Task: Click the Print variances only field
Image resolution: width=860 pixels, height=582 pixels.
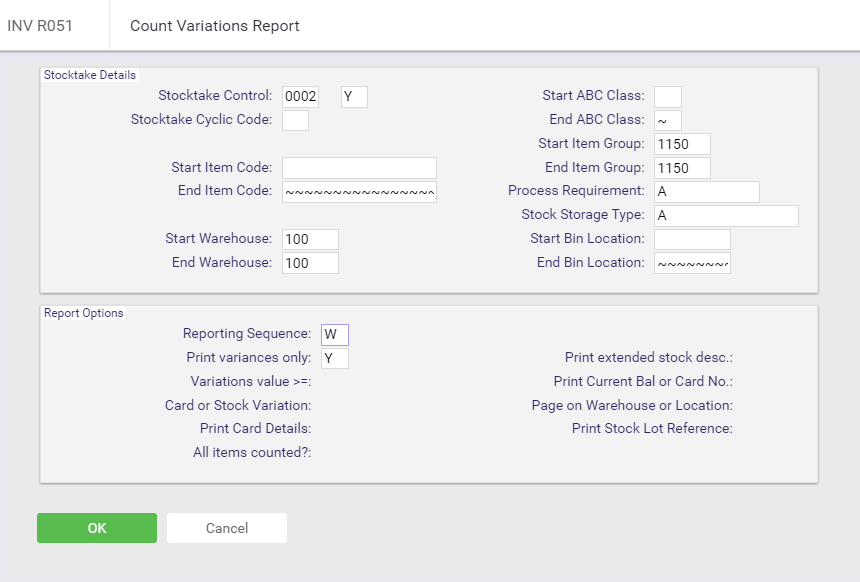Action: click(335, 359)
